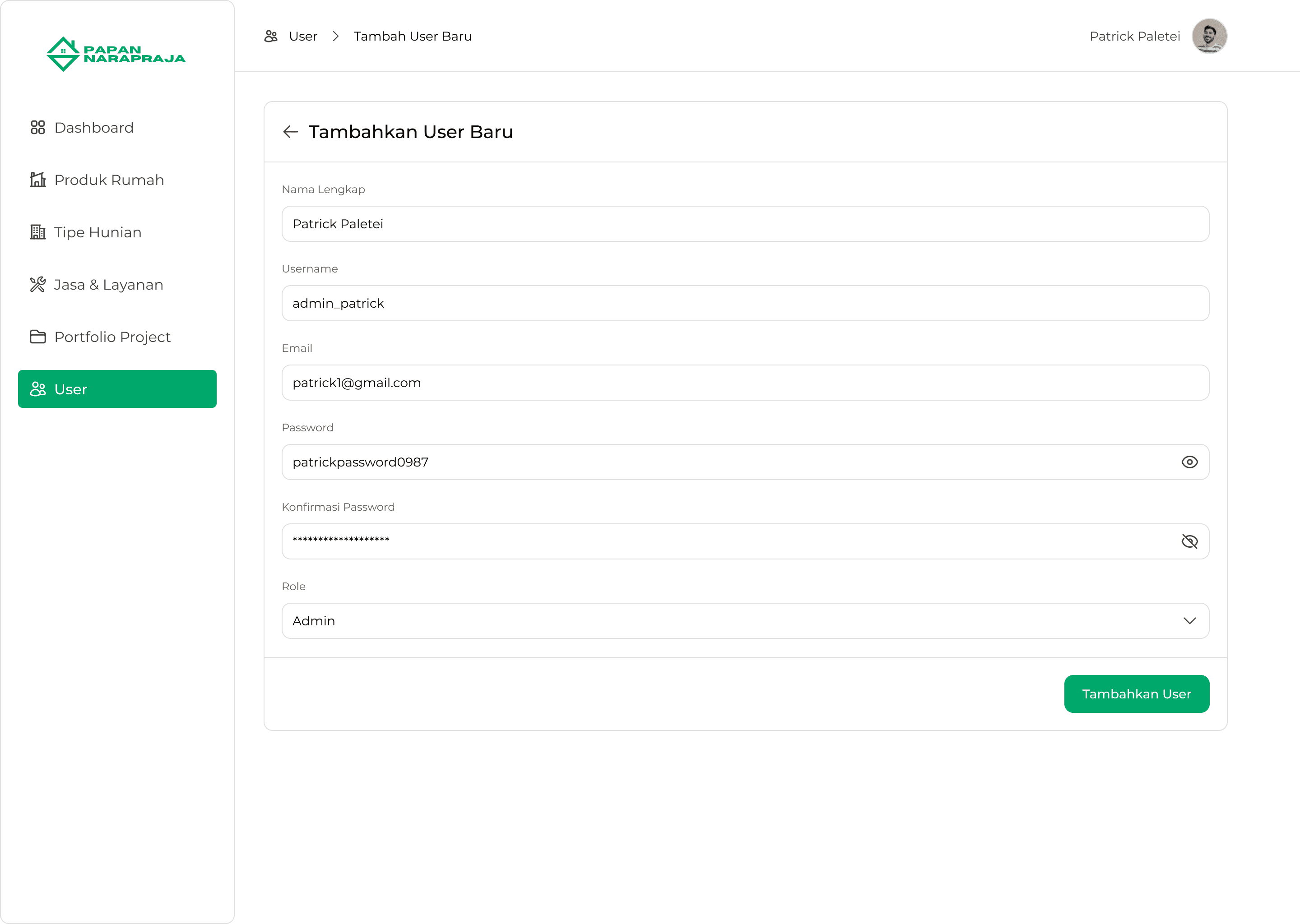Hide the Password field text with the eye icon
Viewport: 1300px width, 924px height.
1189,462
